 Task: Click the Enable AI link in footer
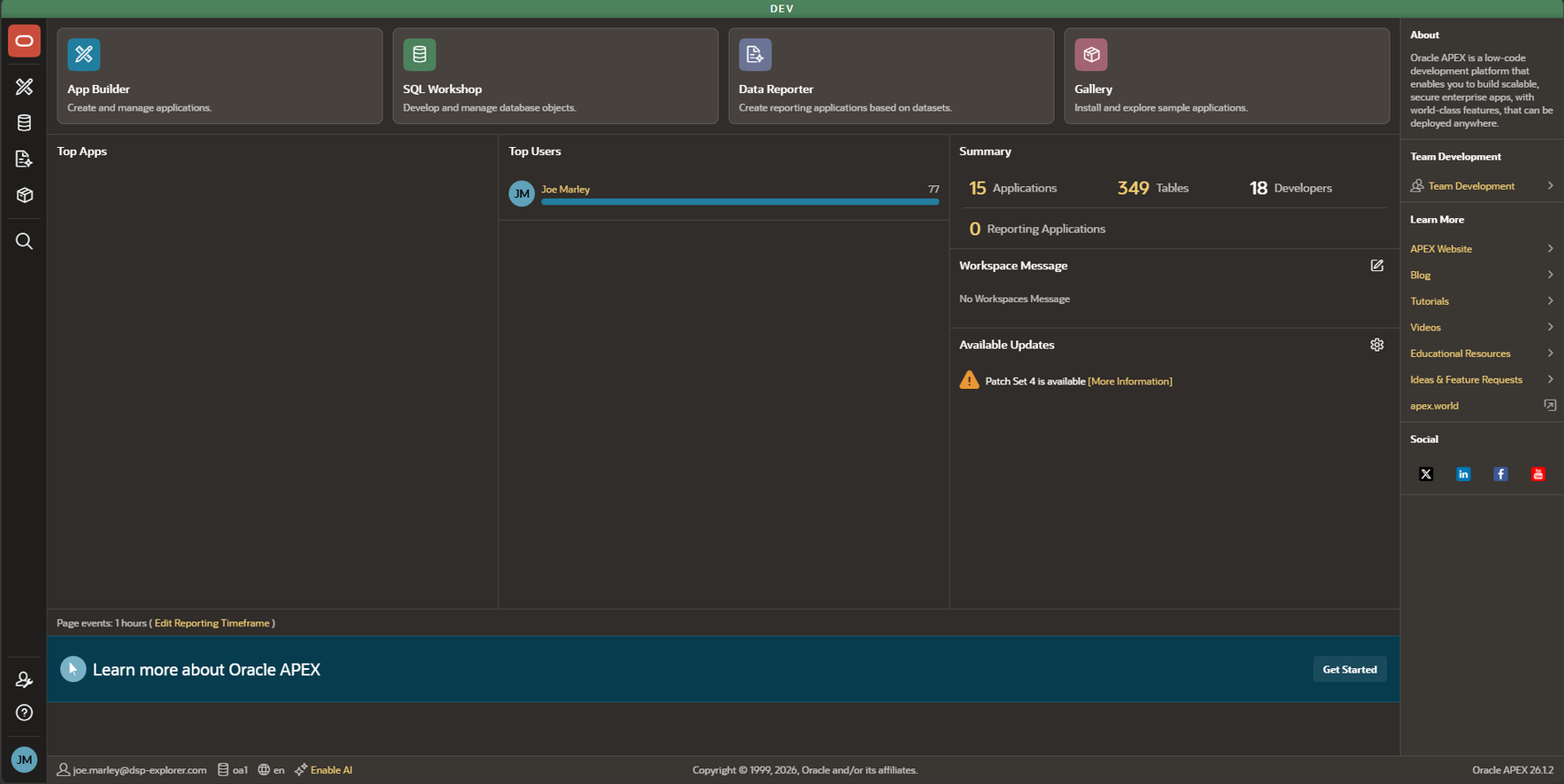[x=331, y=770]
